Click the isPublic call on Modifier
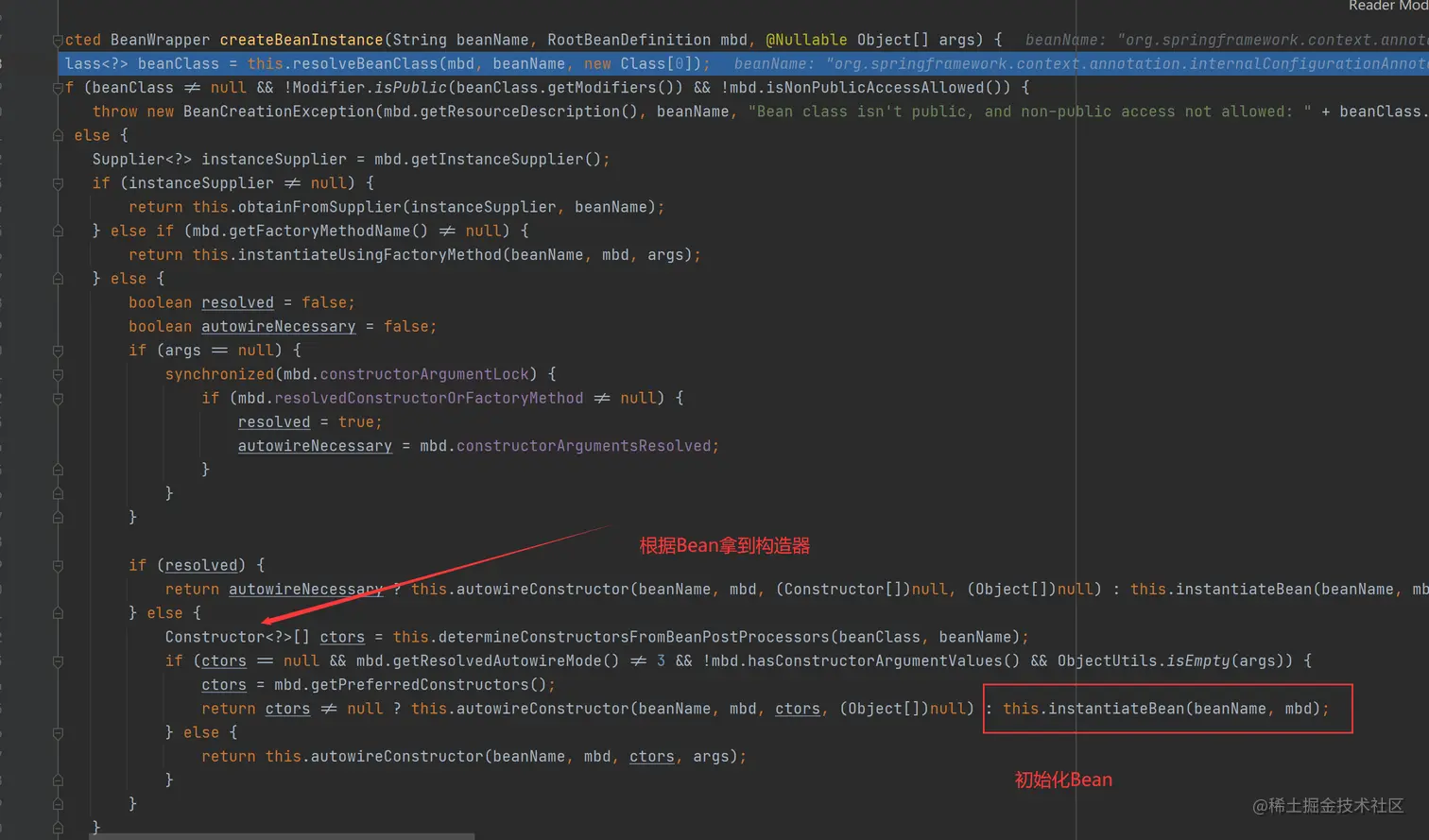Viewport: 1429px width, 840px height. pos(411,87)
